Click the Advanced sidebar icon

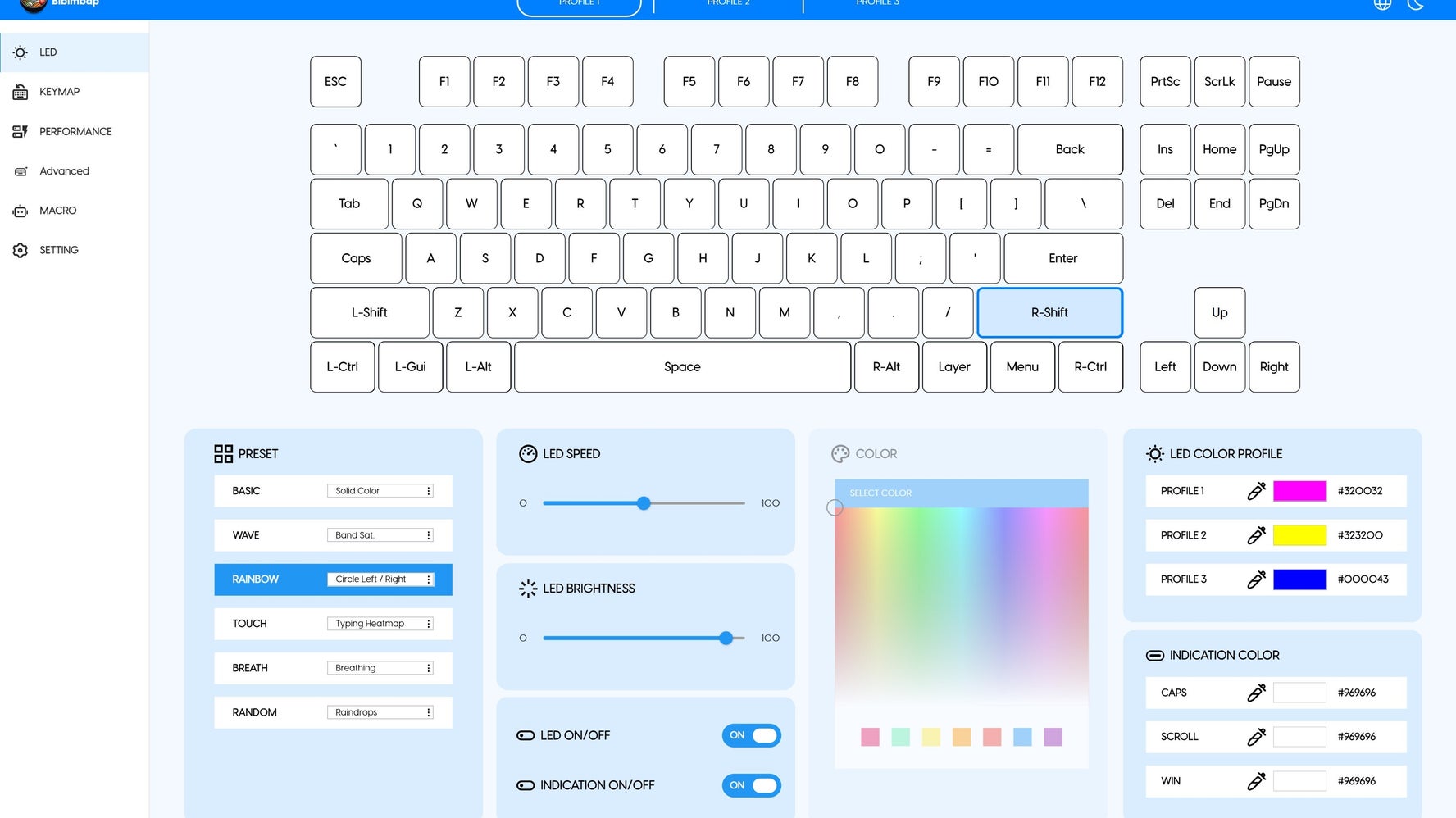(x=20, y=171)
